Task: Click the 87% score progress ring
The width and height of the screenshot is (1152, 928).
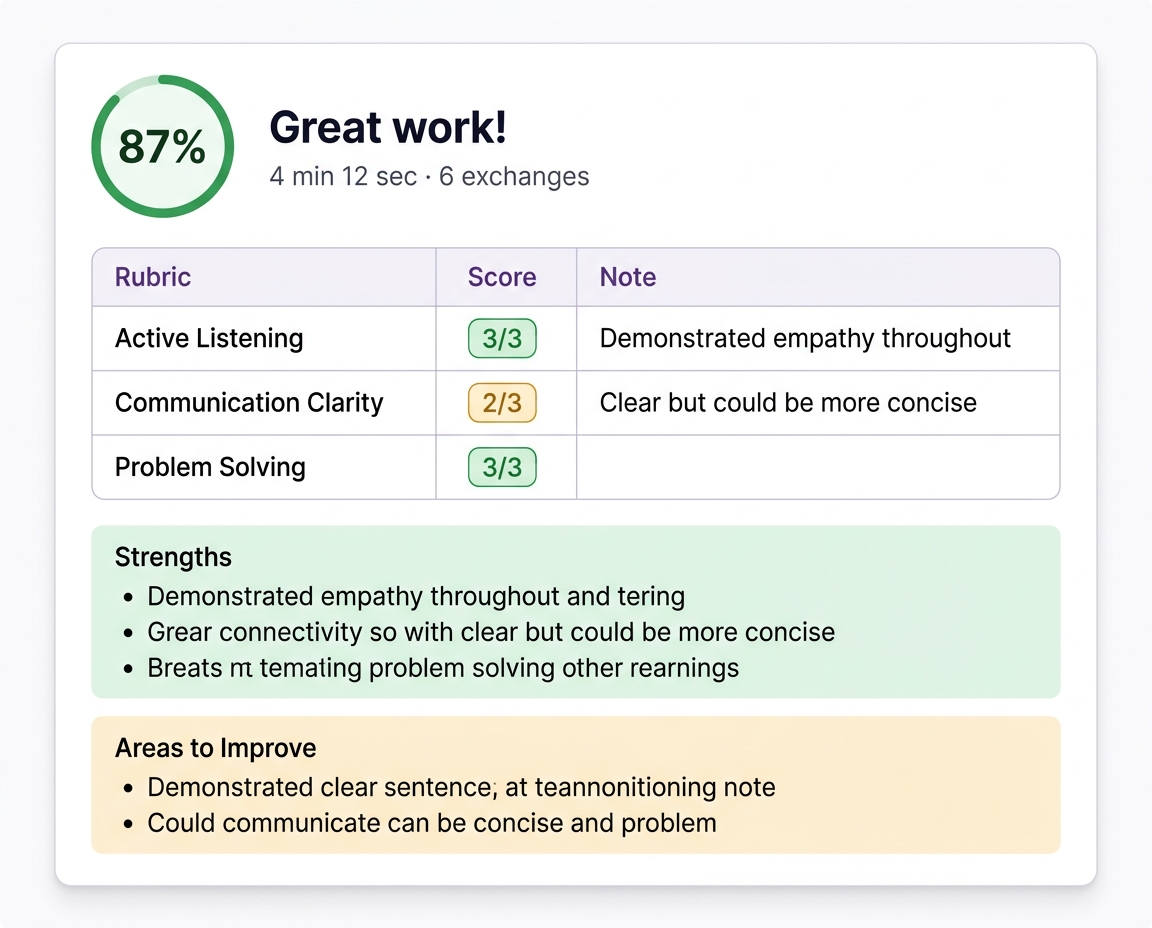Action: click(x=162, y=146)
